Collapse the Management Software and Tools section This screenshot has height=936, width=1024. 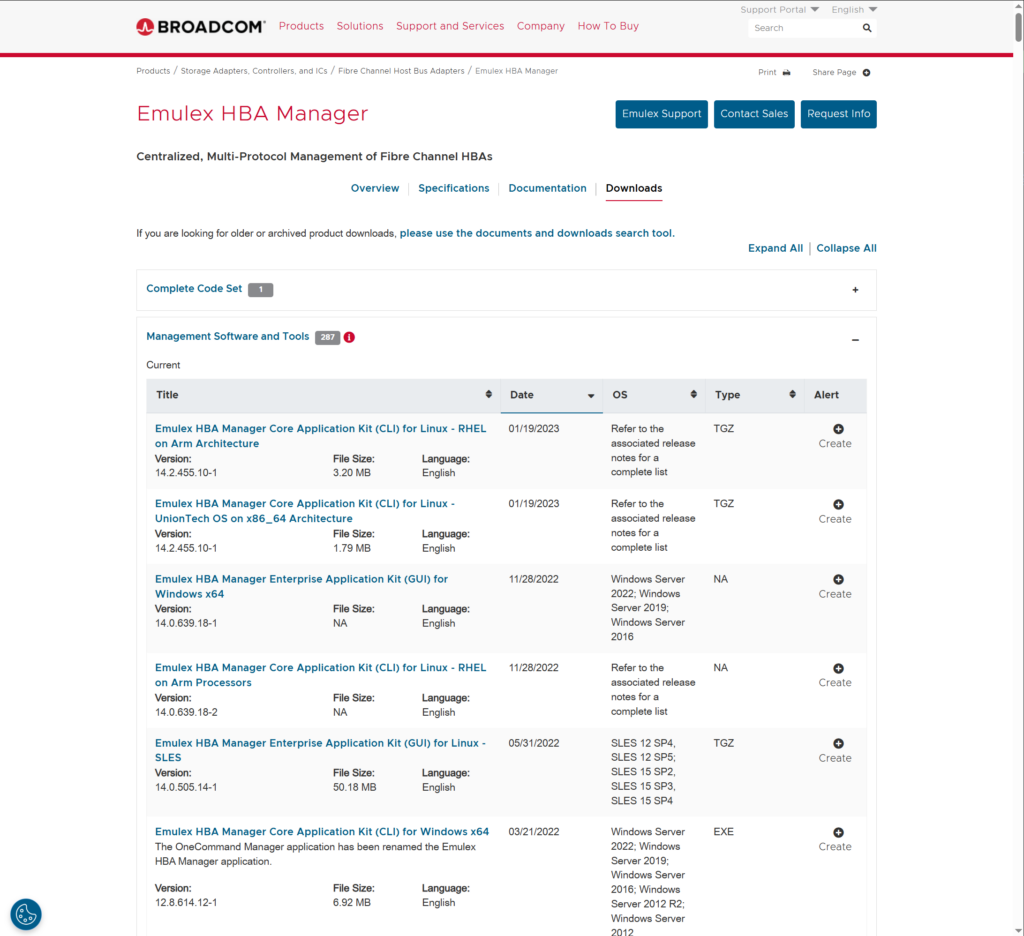(x=855, y=340)
